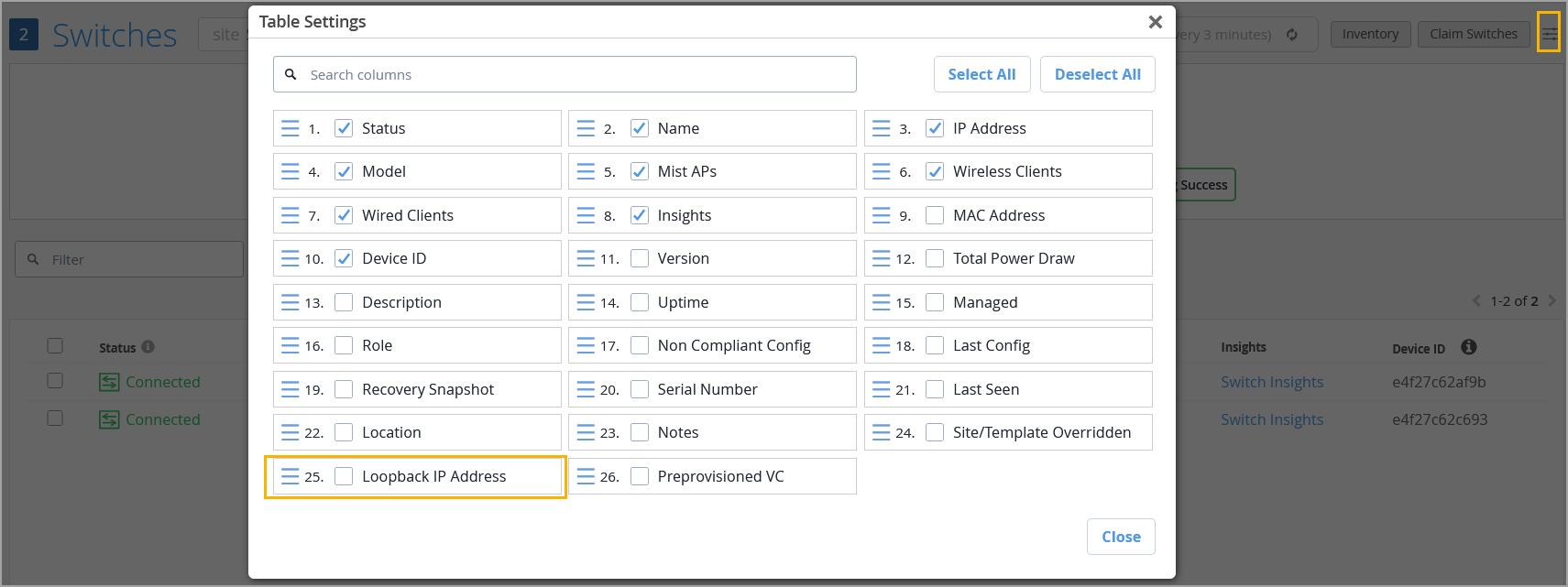Click the reorder handle for Mist APs
The width and height of the screenshot is (1568, 587).
[x=586, y=171]
